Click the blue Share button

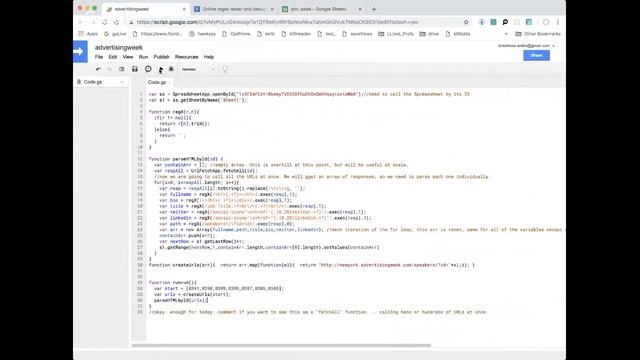pos(536,56)
